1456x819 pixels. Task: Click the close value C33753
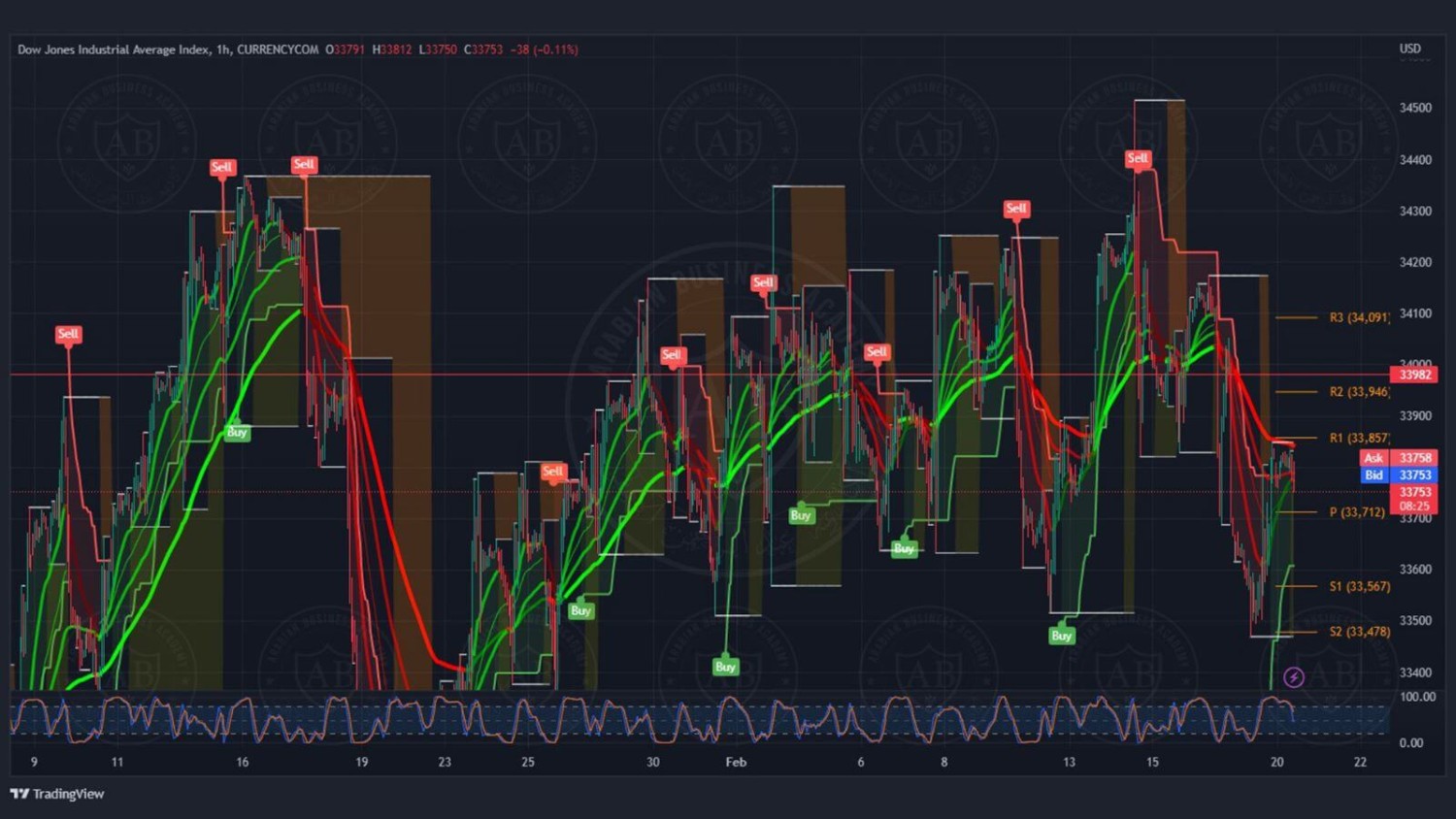coord(483,49)
